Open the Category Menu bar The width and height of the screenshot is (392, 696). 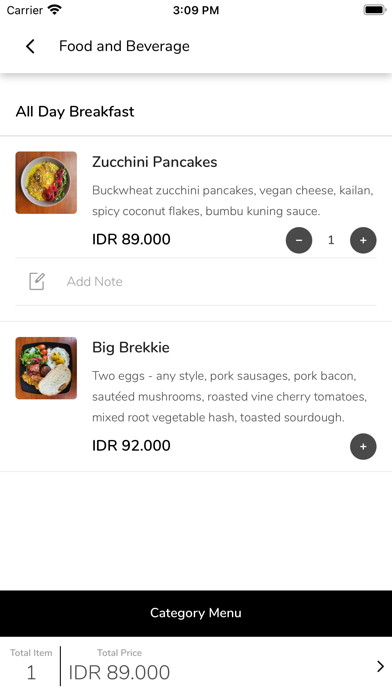196,613
